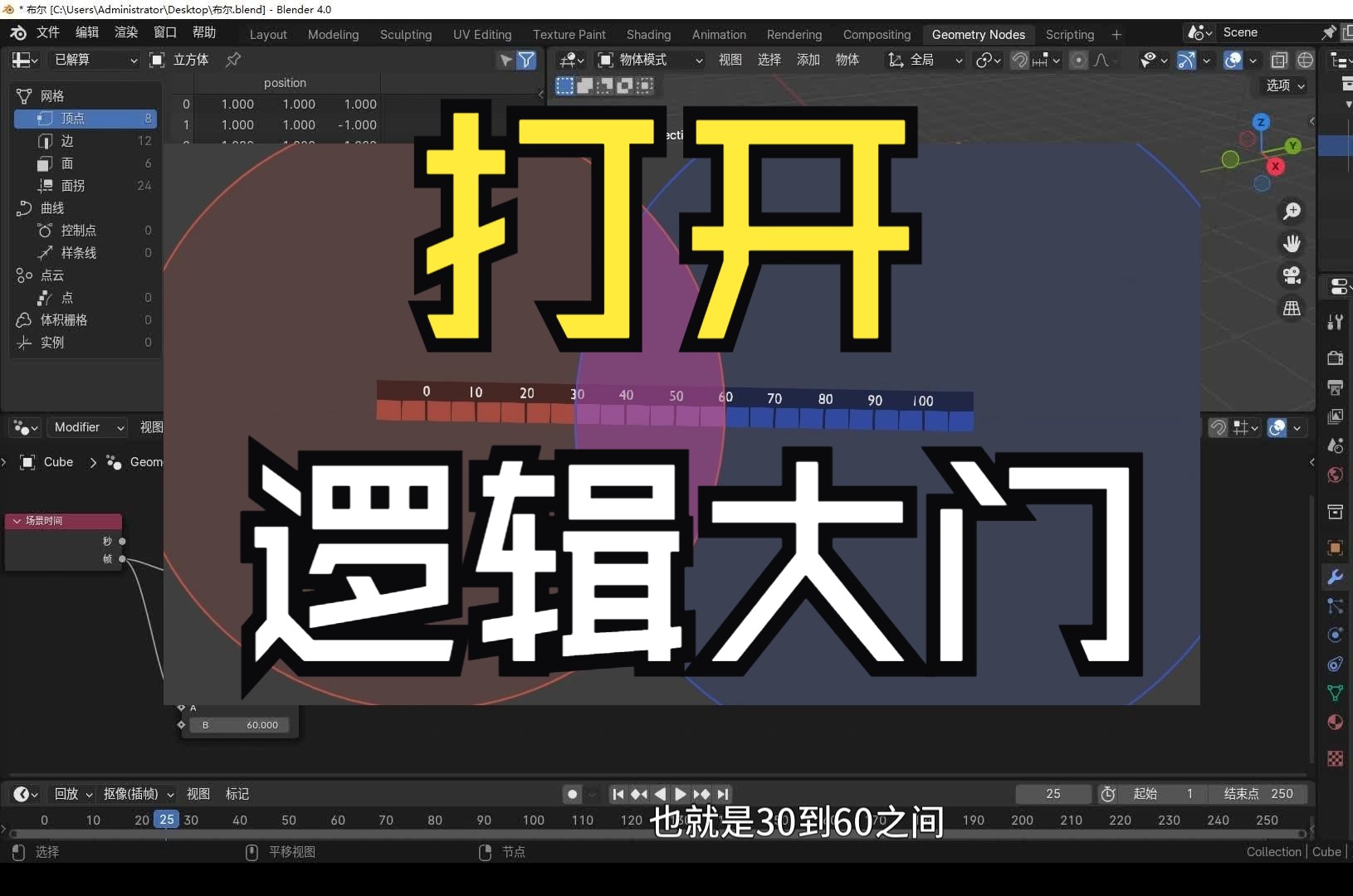1353x896 pixels.
Task: Toggle selected-only display in the spreadsheet
Action: click(x=506, y=60)
